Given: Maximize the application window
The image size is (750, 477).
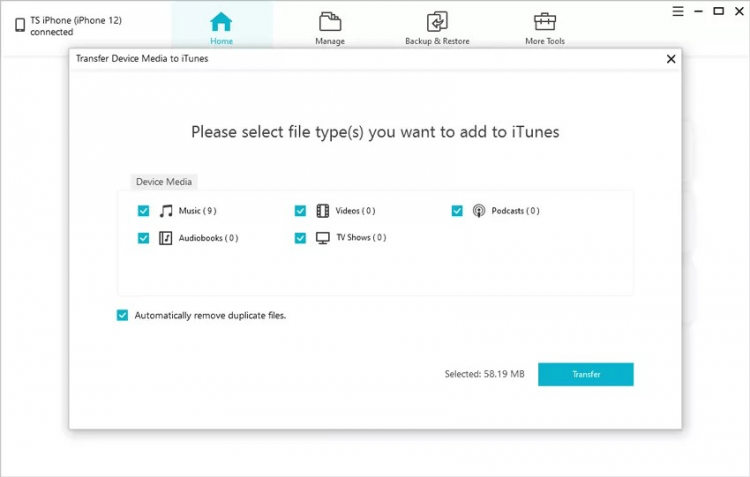Looking at the screenshot, I should (718, 11).
